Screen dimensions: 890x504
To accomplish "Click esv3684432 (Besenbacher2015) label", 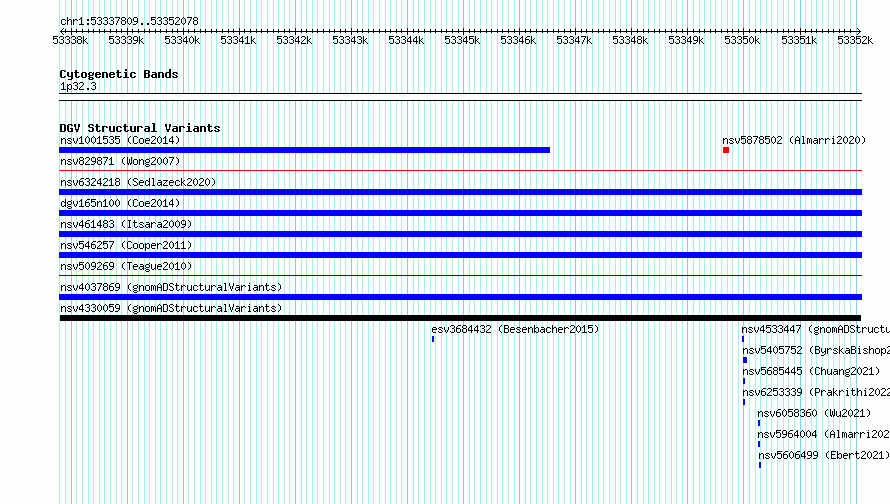I will coord(515,329).
